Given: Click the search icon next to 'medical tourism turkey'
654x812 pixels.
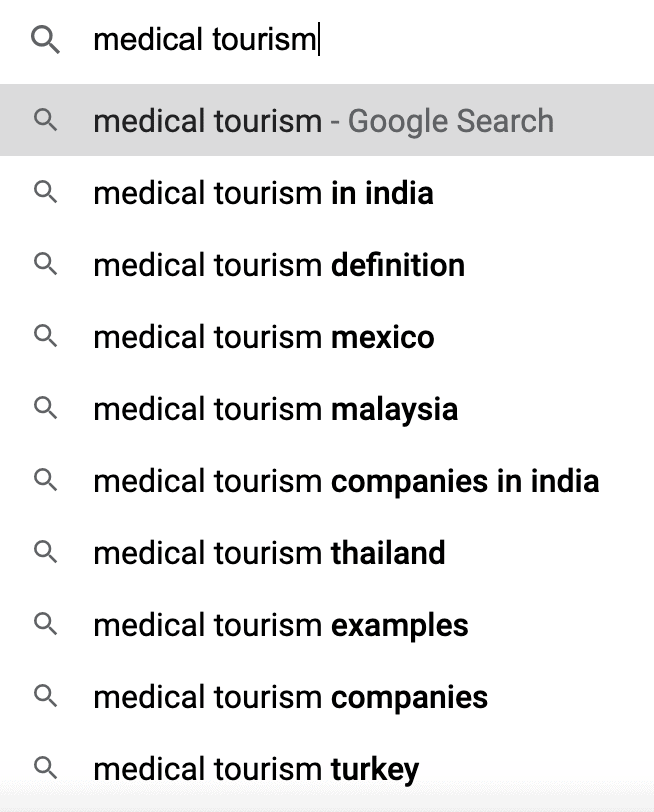Looking at the screenshot, I should (44, 769).
